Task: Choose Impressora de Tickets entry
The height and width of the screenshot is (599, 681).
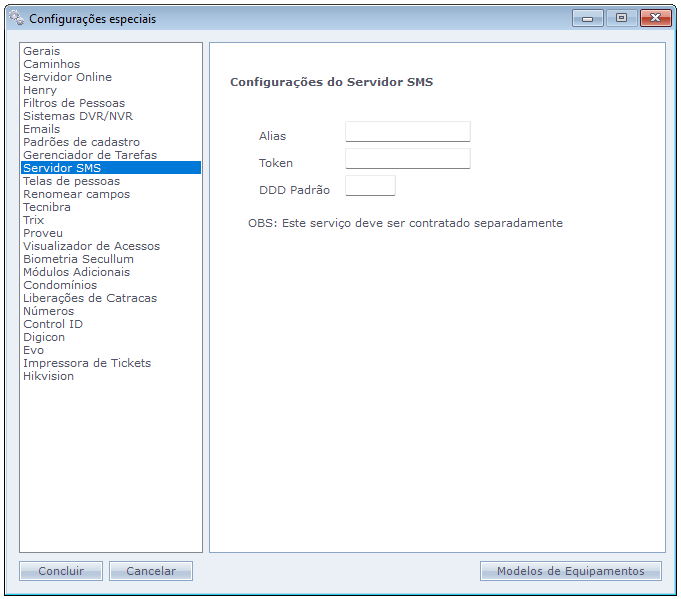Action: coord(87,363)
